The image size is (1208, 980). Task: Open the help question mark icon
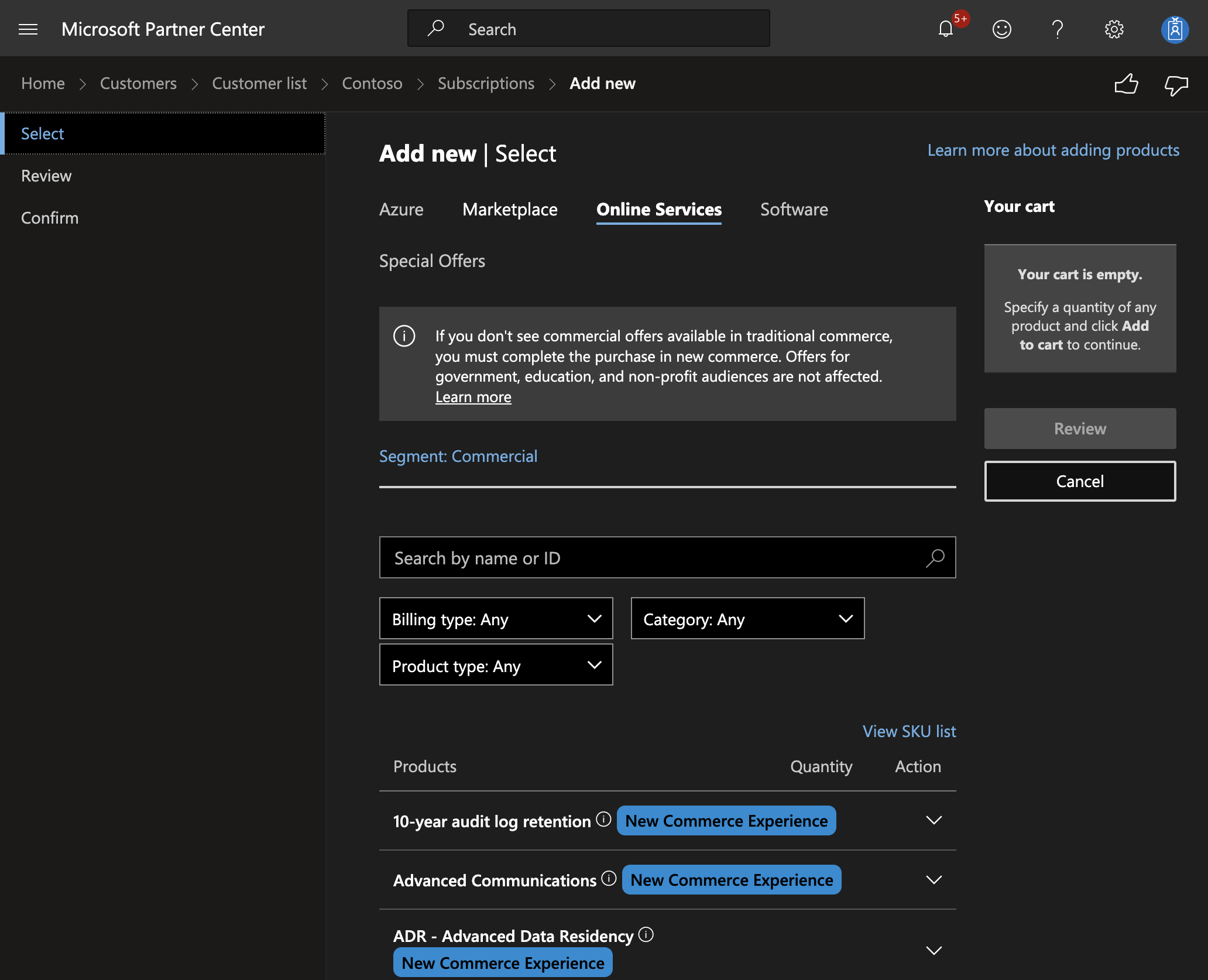click(1058, 29)
